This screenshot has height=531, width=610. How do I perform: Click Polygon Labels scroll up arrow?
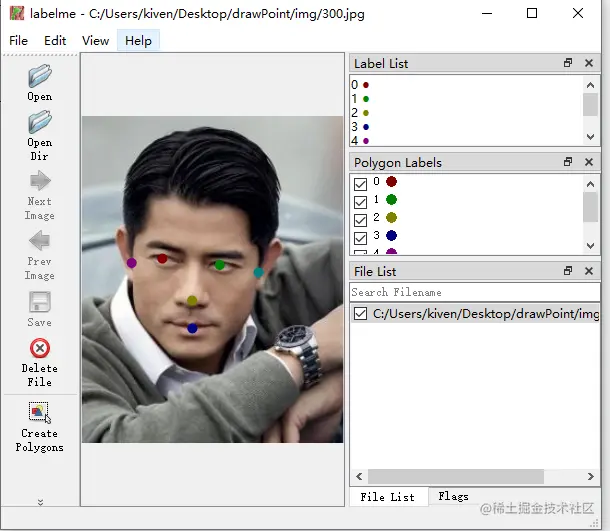tap(591, 184)
